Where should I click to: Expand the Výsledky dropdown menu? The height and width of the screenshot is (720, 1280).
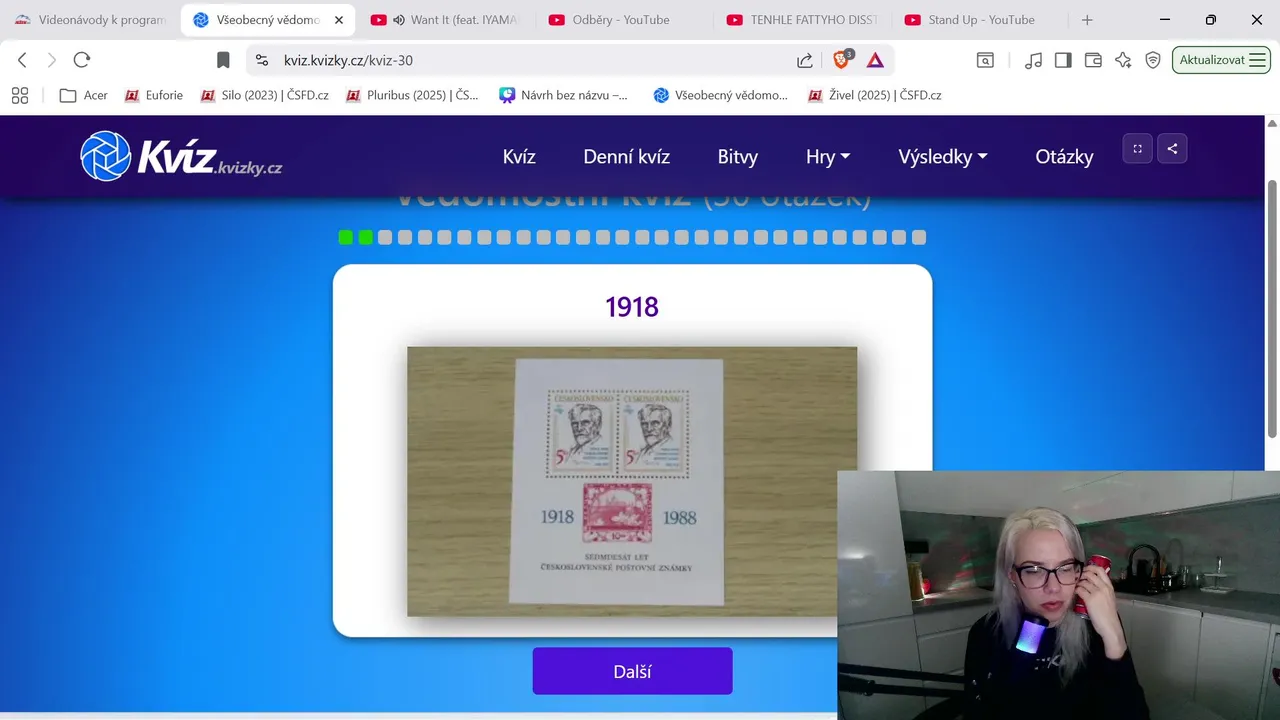point(943,156)
